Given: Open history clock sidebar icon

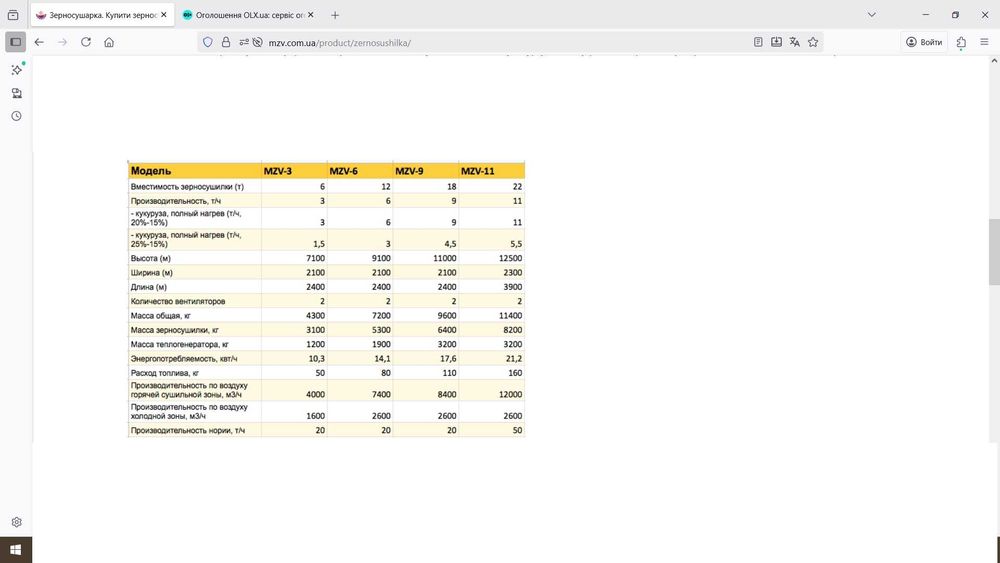Looking at the screenshot, I should pyautogui.click(x=17, y=116).
